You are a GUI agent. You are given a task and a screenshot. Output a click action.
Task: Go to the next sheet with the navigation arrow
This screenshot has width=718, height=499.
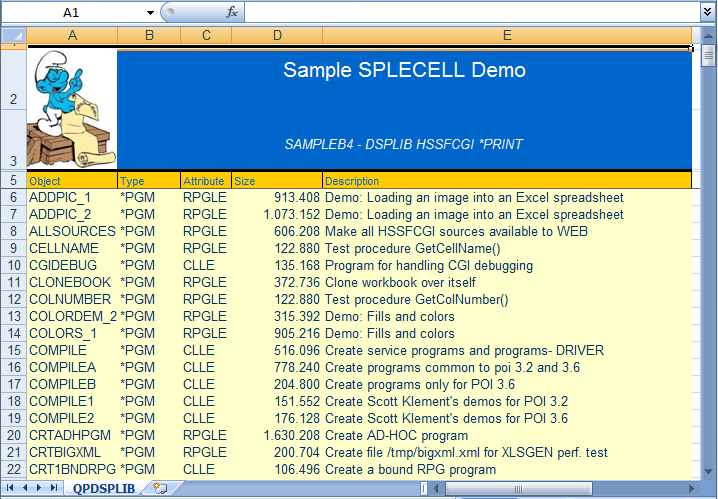pos(39,488)
